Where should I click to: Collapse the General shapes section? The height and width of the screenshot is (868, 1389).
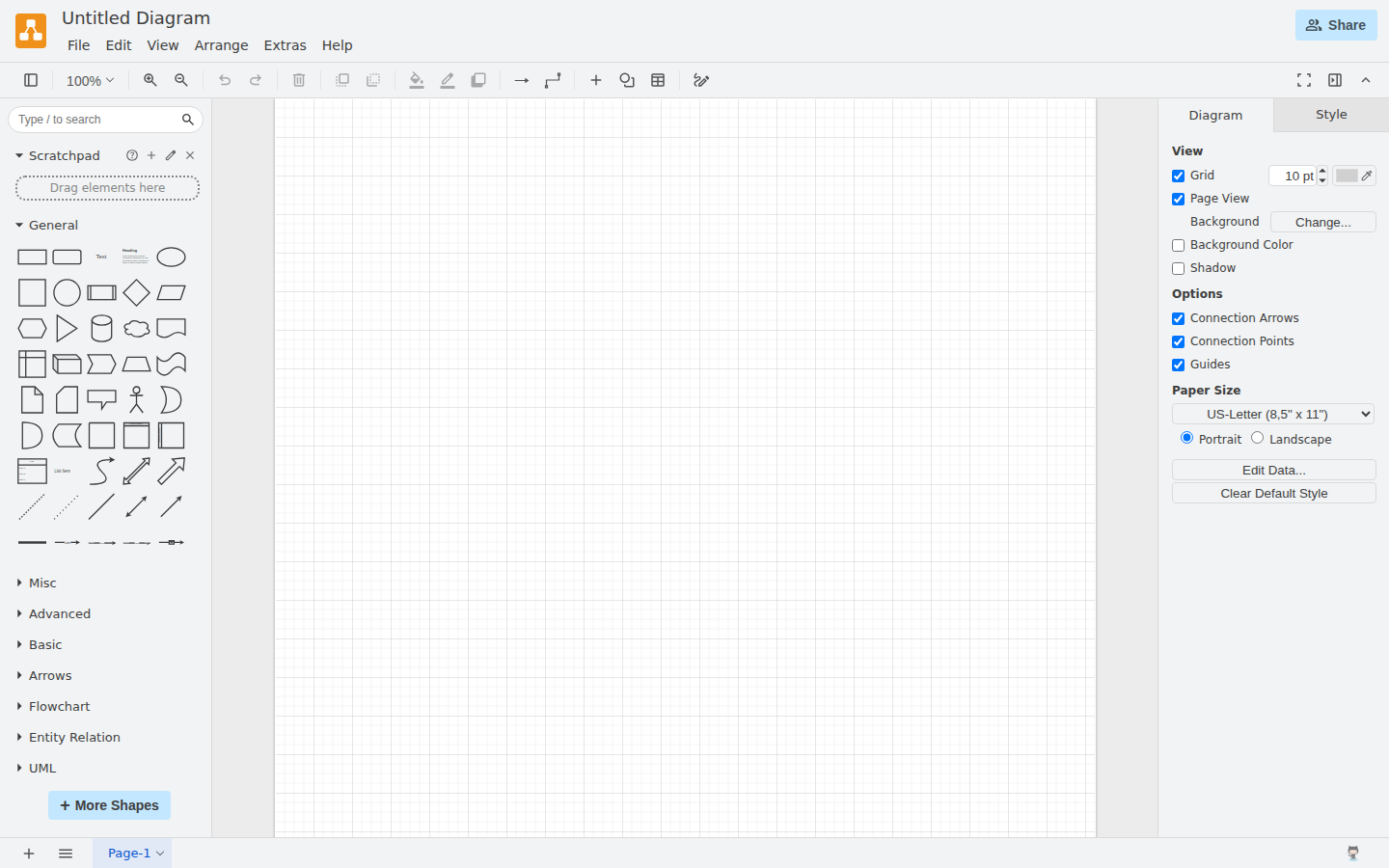click(52, 225)
